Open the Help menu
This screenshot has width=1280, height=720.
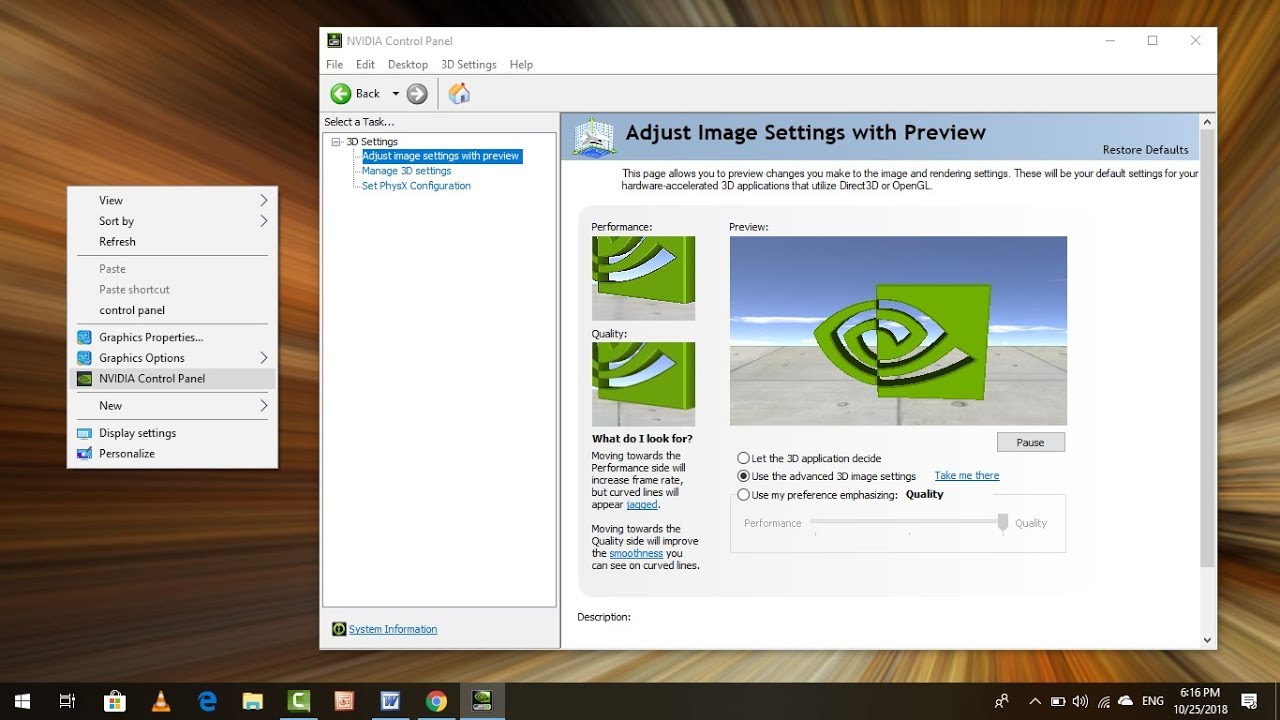[x=521, y=64]
